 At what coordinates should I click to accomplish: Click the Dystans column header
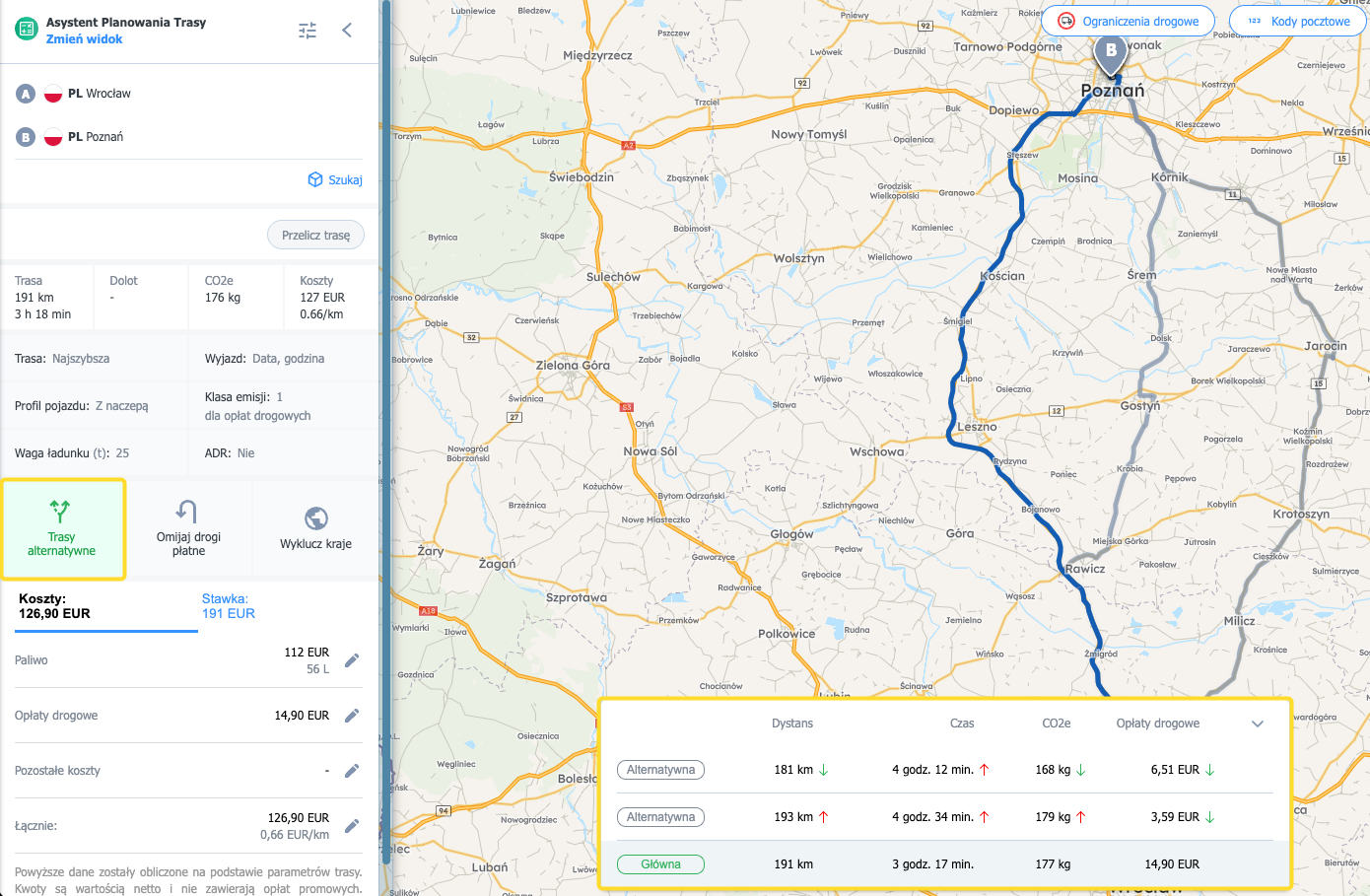click(x=792, y=724)
